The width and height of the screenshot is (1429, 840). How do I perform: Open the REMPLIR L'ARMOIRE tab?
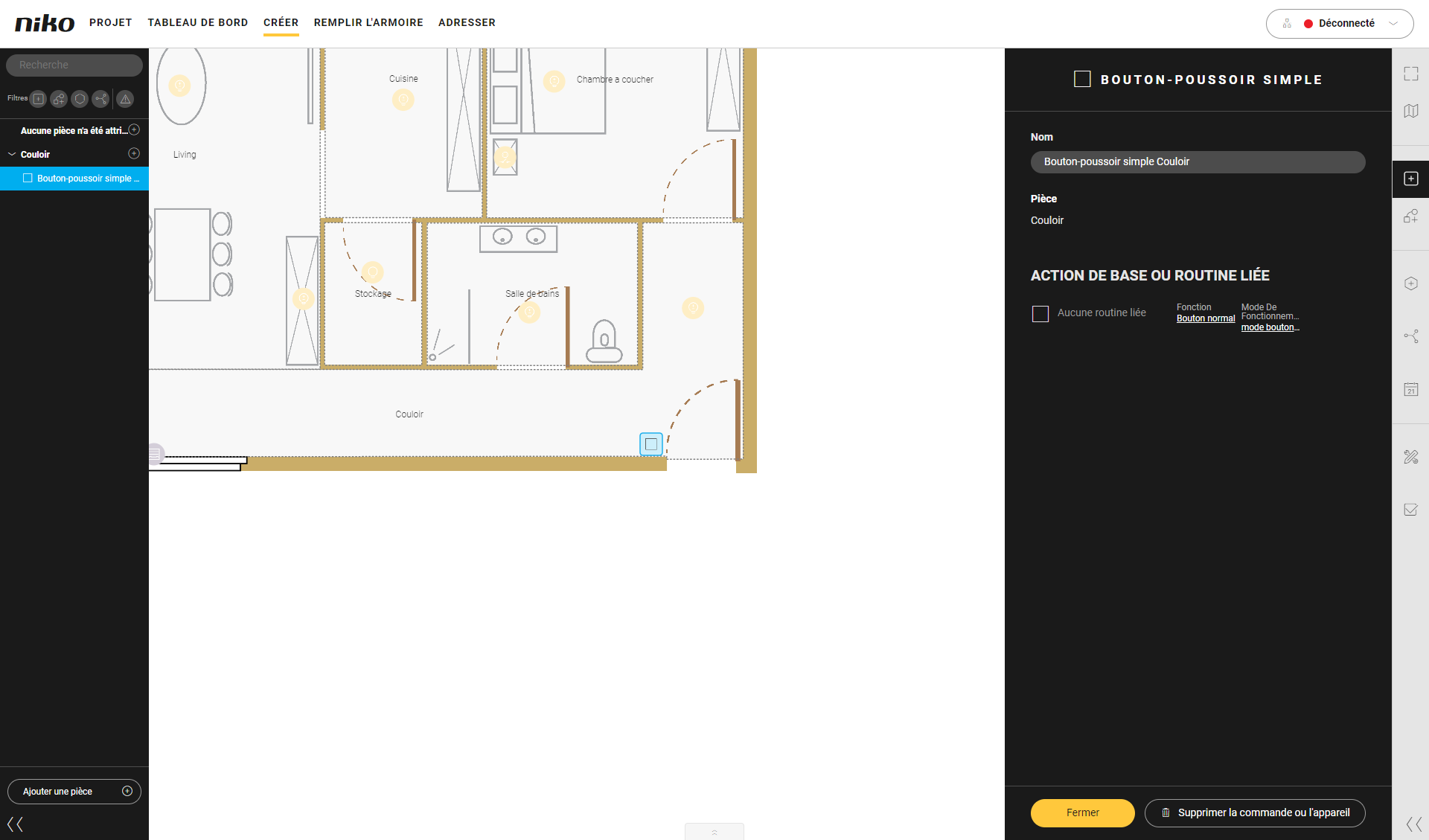368,22
